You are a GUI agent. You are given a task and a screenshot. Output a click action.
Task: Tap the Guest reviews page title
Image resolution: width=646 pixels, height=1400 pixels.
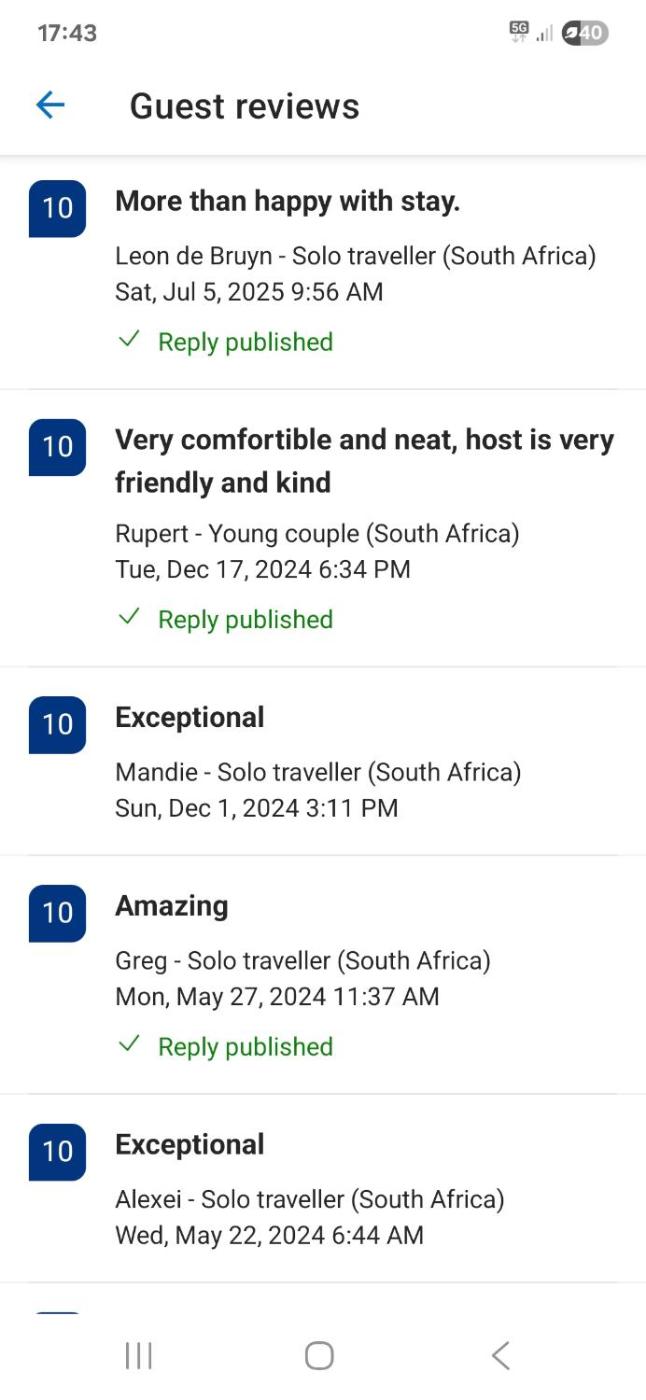244,106
